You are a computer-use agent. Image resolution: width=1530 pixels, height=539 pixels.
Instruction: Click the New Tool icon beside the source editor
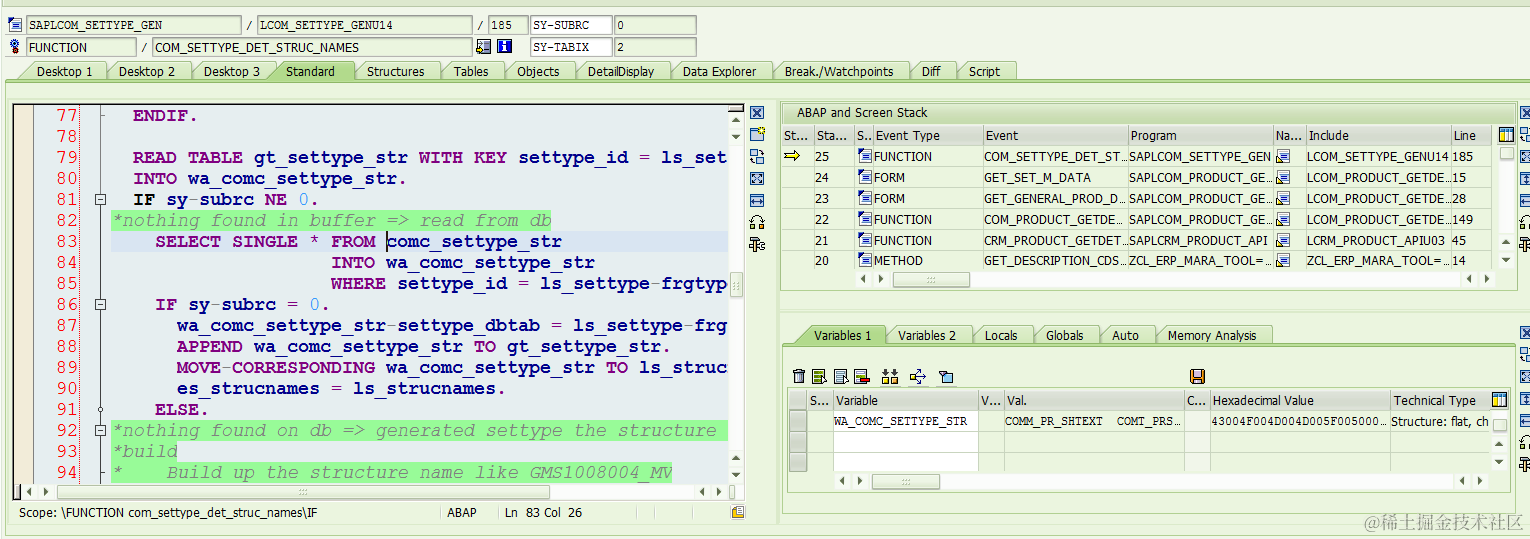point(757,134)
